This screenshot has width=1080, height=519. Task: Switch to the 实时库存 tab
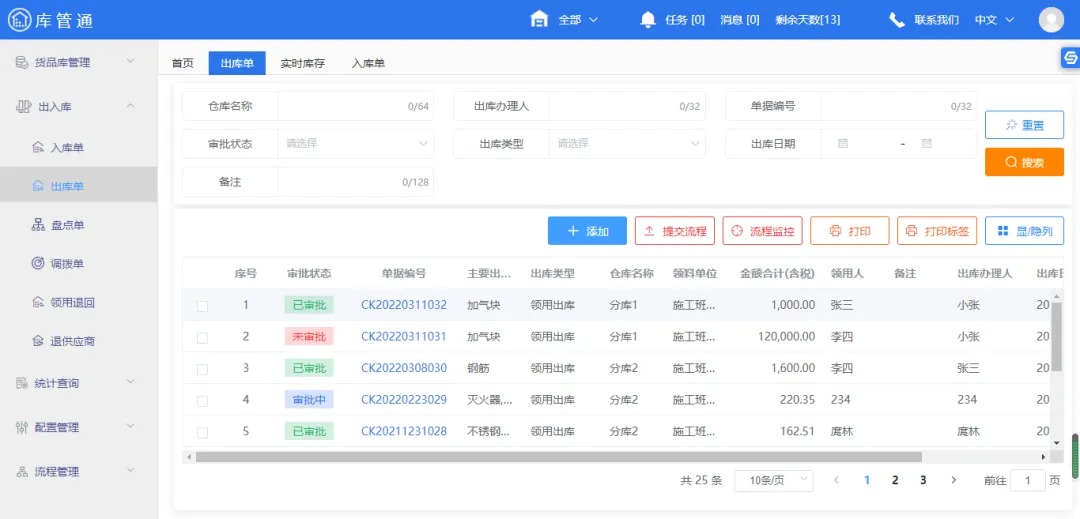pos(302,63)
